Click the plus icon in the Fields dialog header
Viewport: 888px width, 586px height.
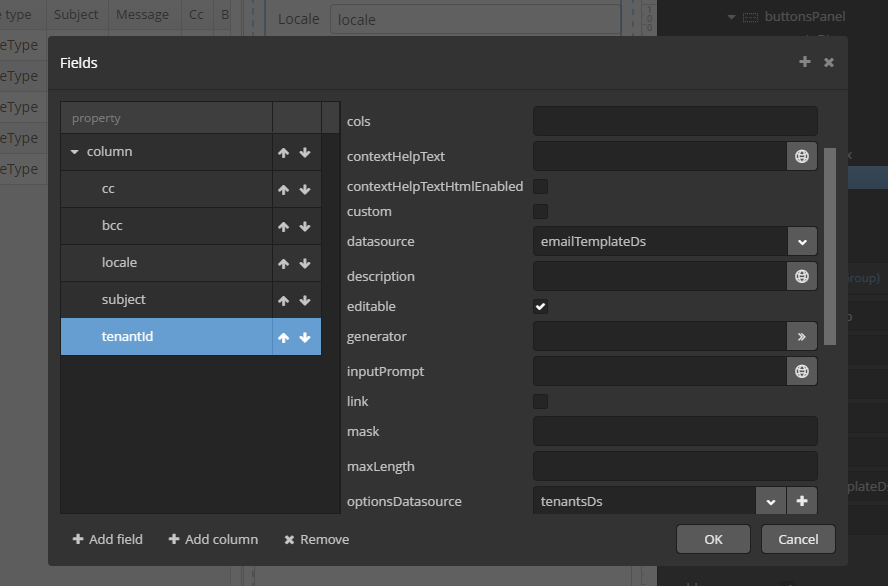(804, 62)
